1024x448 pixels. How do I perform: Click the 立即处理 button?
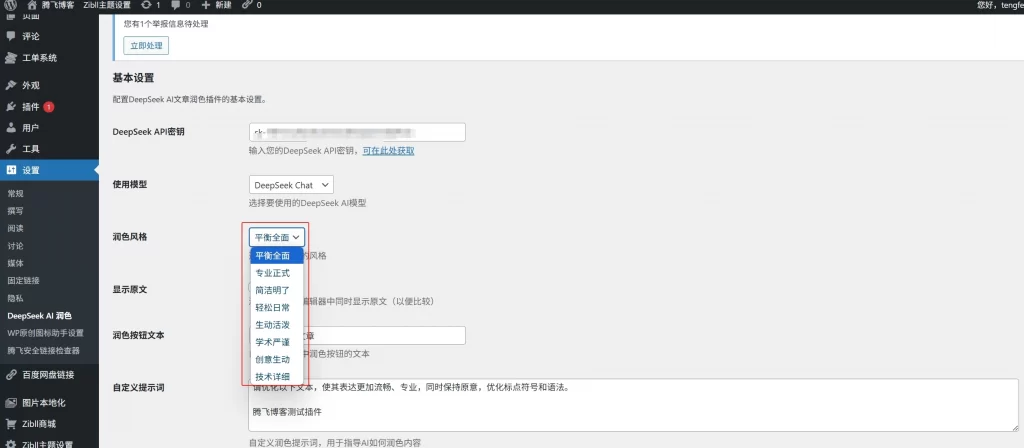tap(146, 46)
